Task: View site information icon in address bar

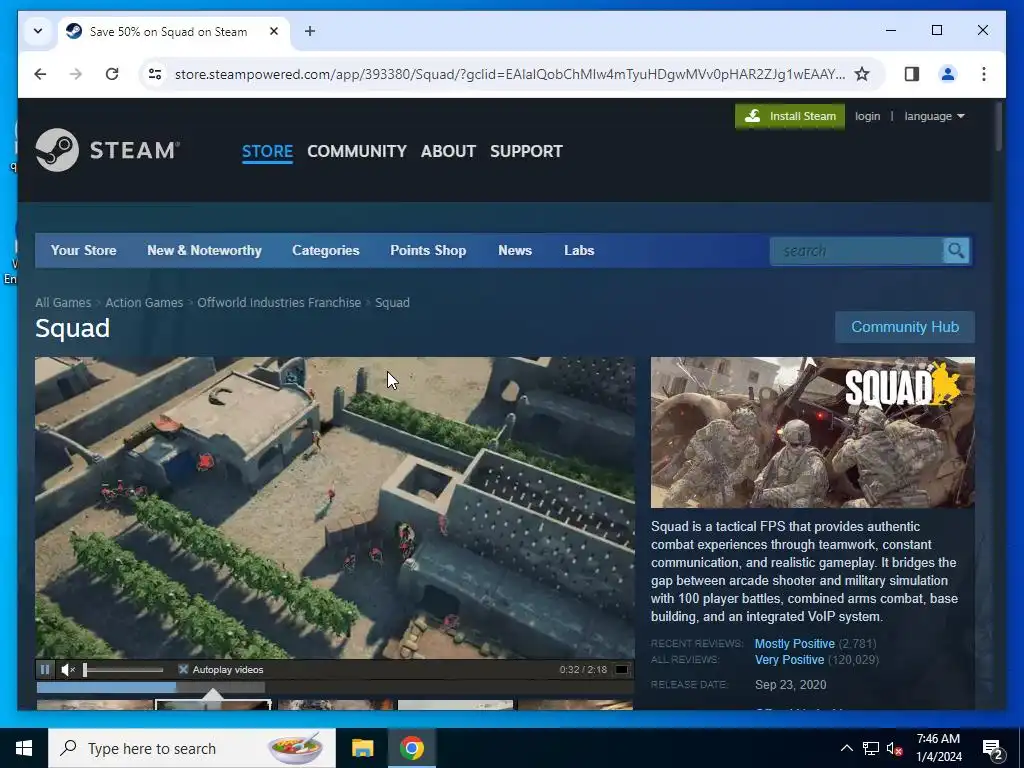Action: [x=155, y=74]
